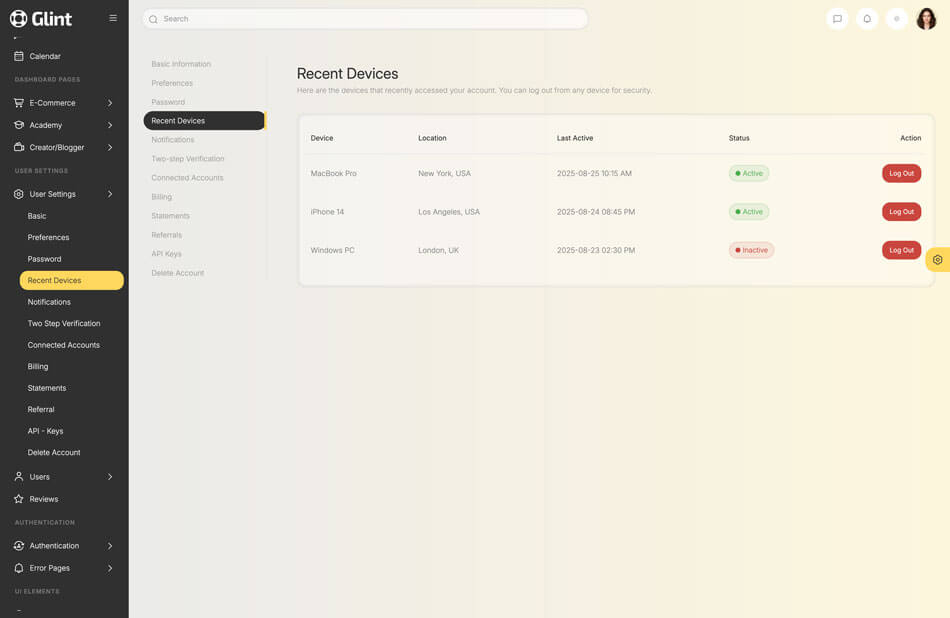Expand the Authentication menu chevron
950x618 pixels.
pos(110,546)
